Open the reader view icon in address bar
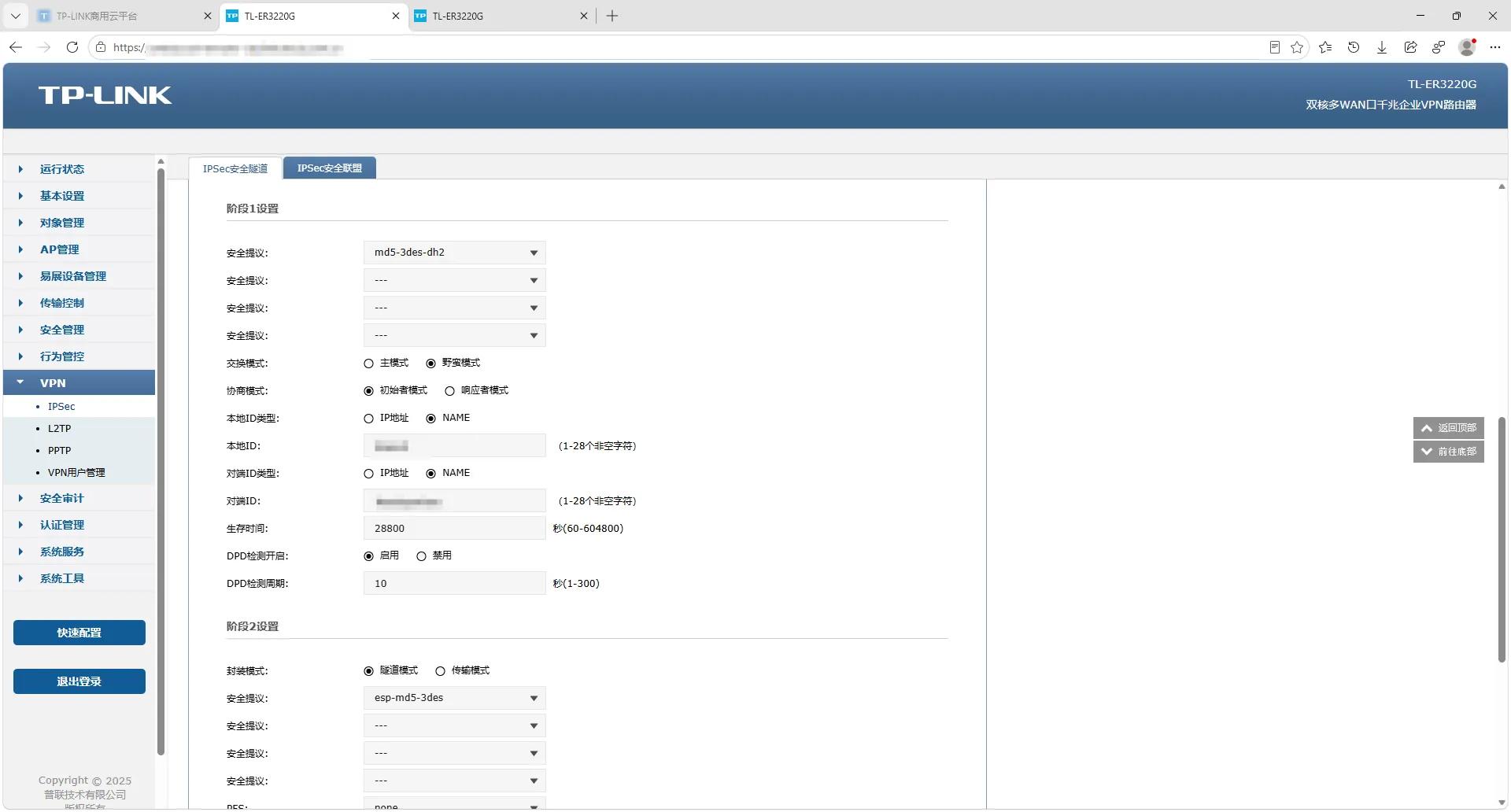Viewport: 1511px width, 812px height. (1275, 47)
